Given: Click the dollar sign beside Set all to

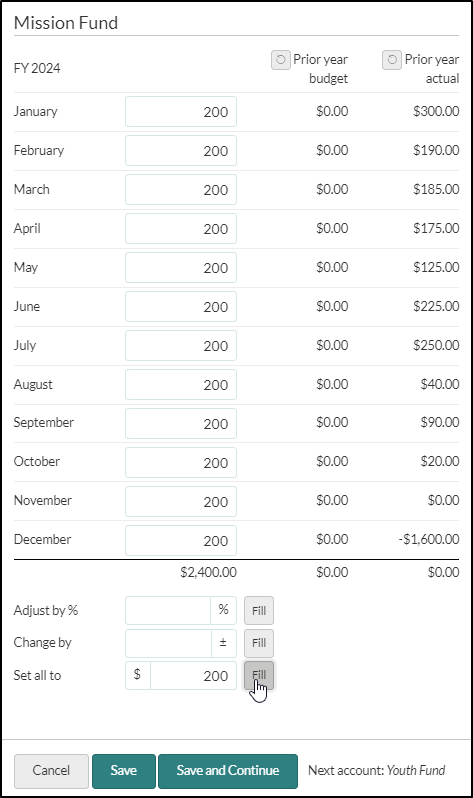Looking at the screenshot, I should [137, 675].
